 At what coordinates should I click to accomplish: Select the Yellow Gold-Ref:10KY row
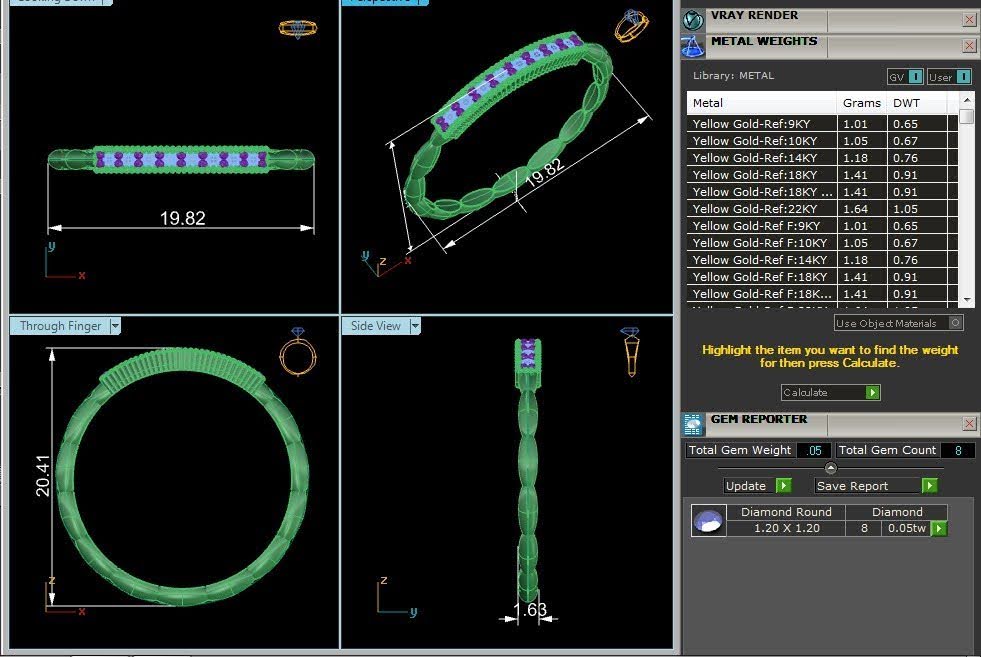[x=822, y=141]
